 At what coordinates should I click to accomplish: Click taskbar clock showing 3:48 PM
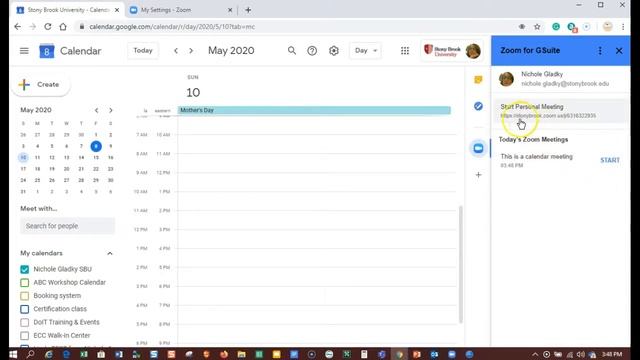(612, 354)
